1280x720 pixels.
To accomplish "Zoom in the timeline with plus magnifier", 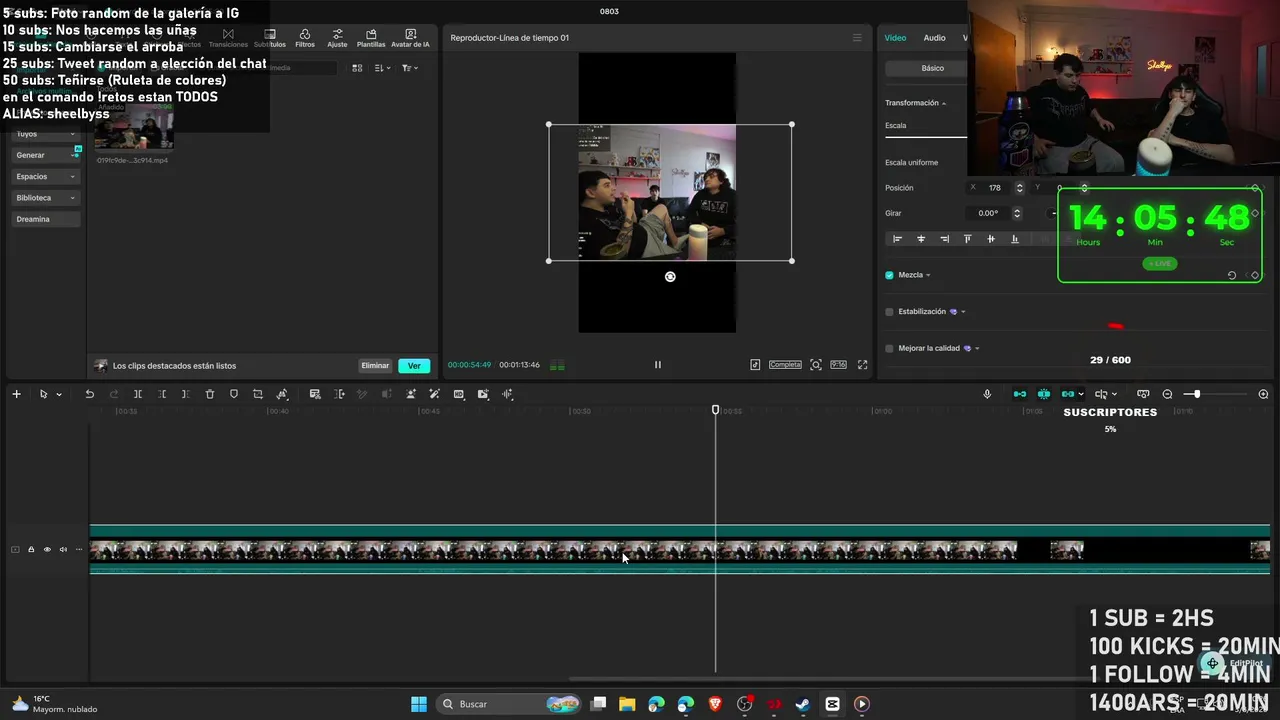I will coord(1263,394).
